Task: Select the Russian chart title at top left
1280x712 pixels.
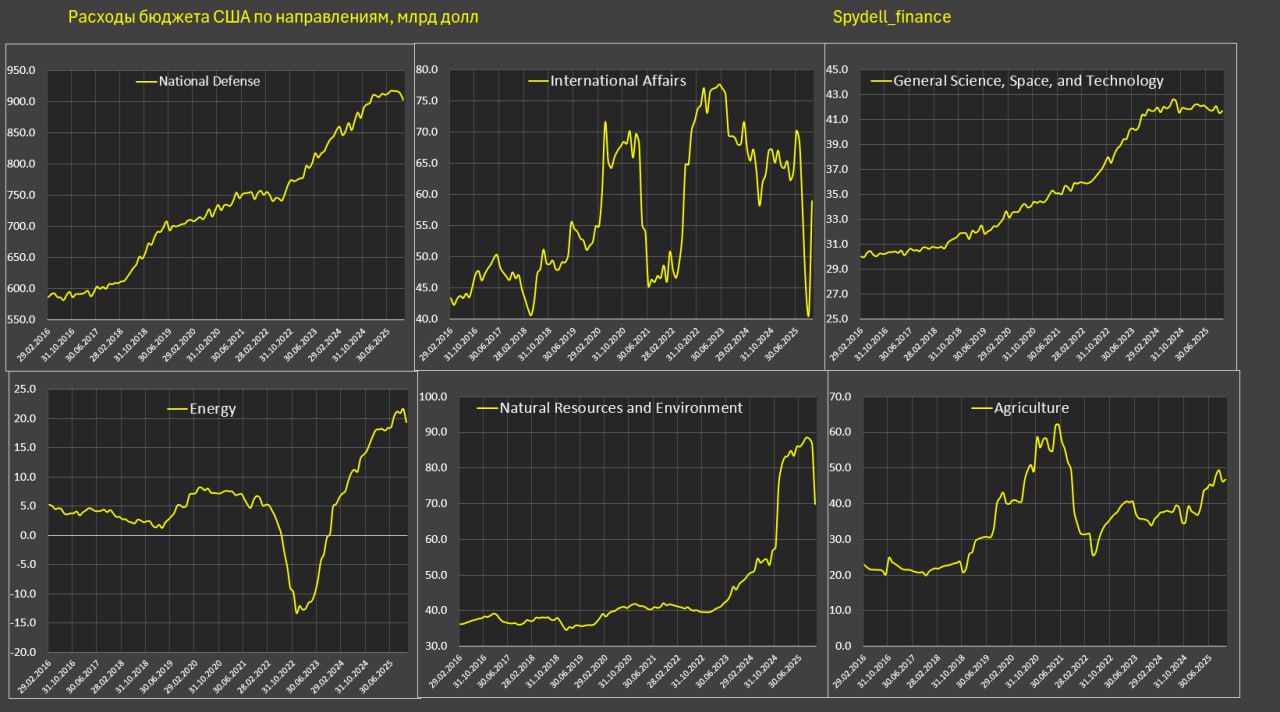Action: pyautogui.click(x=272, y=17)
